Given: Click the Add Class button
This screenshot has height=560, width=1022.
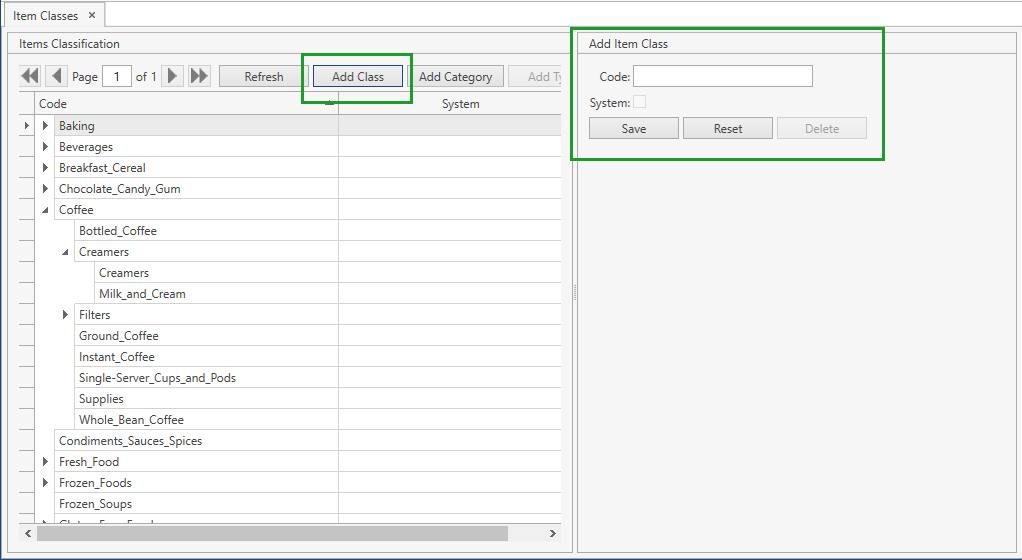Looking at the screenshot, I should pyautogui.click(x=357, y=77).
